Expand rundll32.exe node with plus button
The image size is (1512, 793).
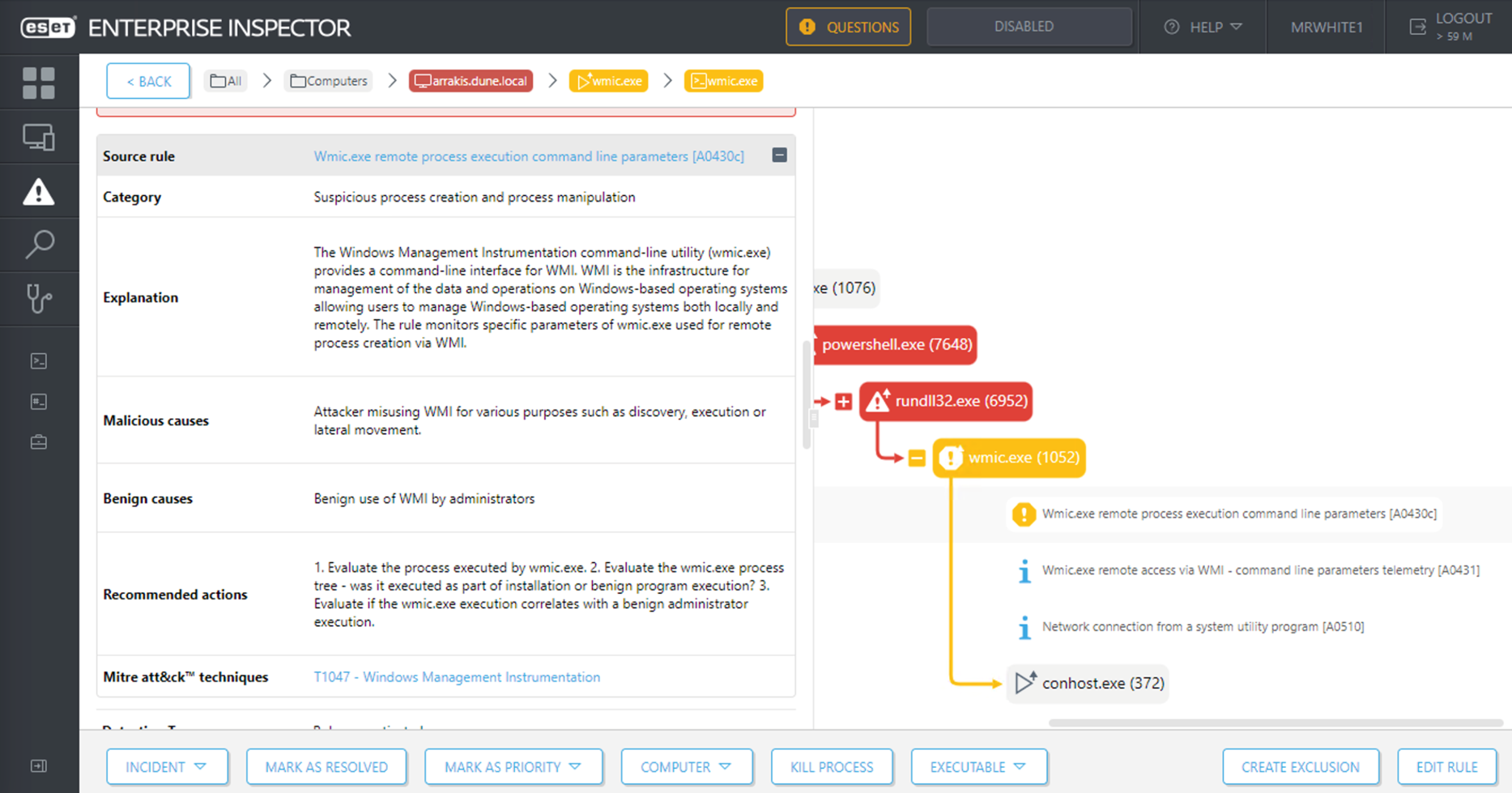[843, 402]
